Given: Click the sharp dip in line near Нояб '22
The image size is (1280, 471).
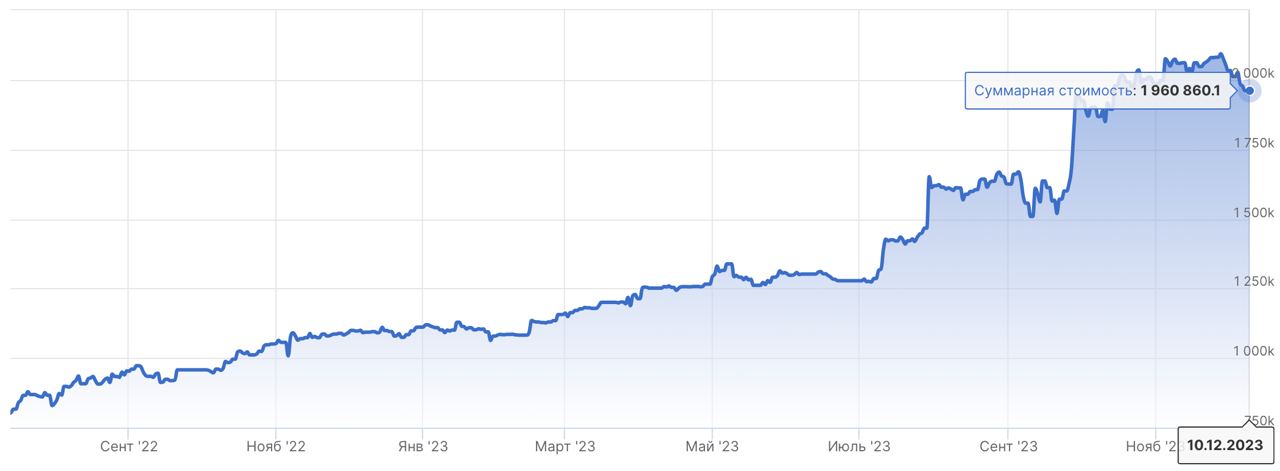Looking at the screenshot, I should [288, 354].
